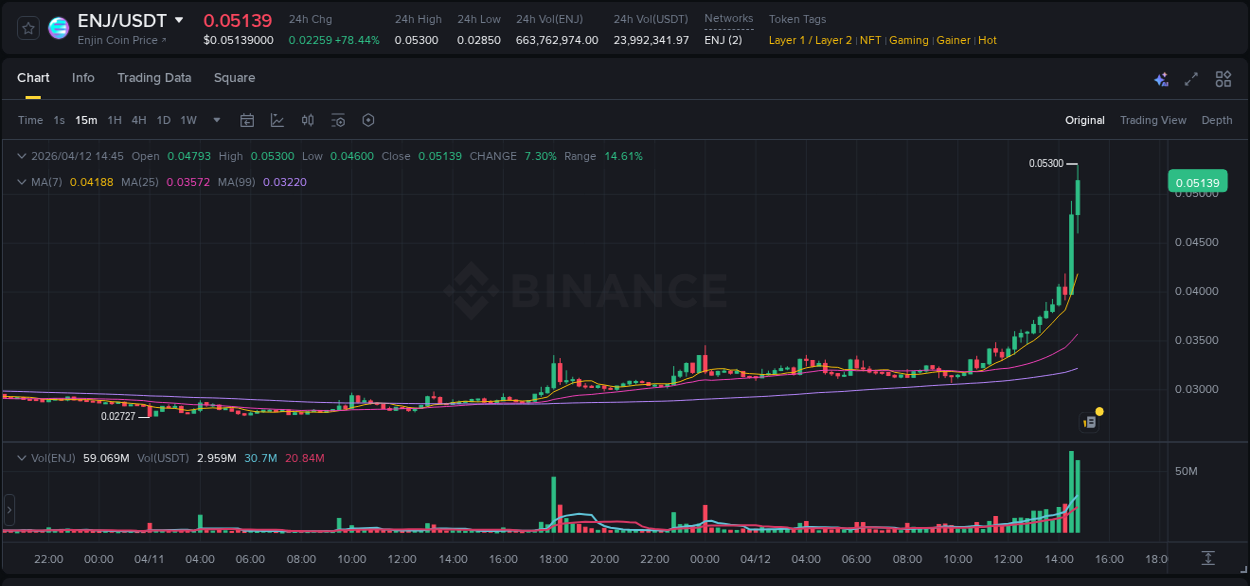Switch chart to Trading View mode
The image size is (1250, 586).
(1153, 120)
